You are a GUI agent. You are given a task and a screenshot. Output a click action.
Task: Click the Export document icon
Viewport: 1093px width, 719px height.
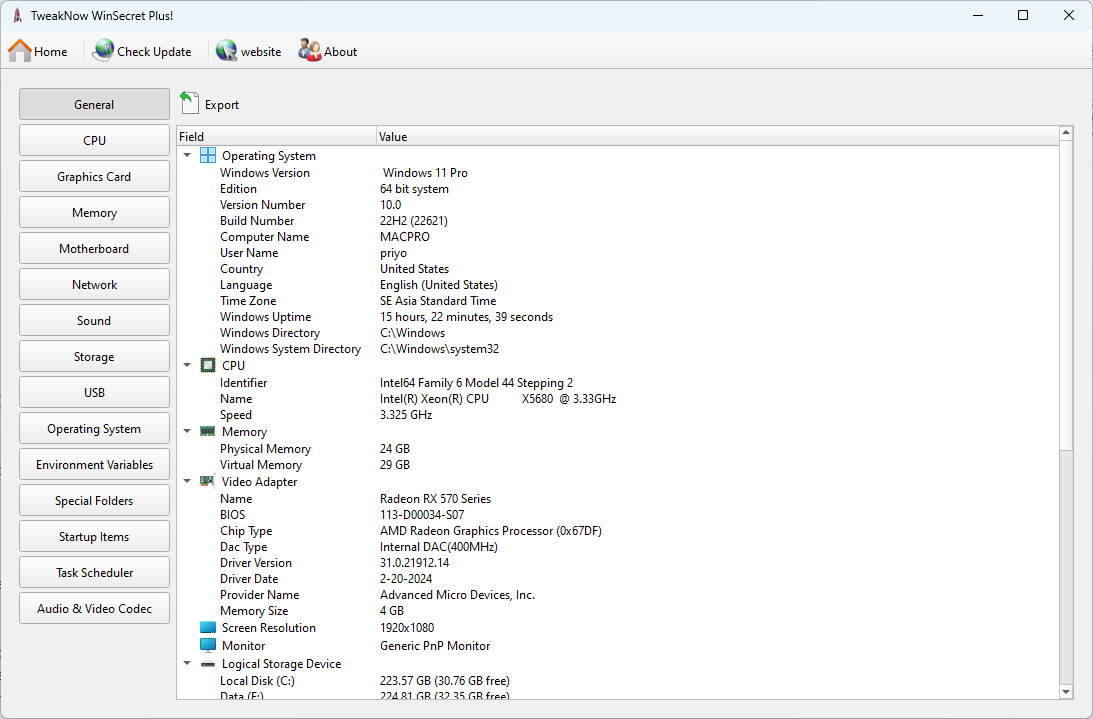pyautogui.click(x=189, y=103)
